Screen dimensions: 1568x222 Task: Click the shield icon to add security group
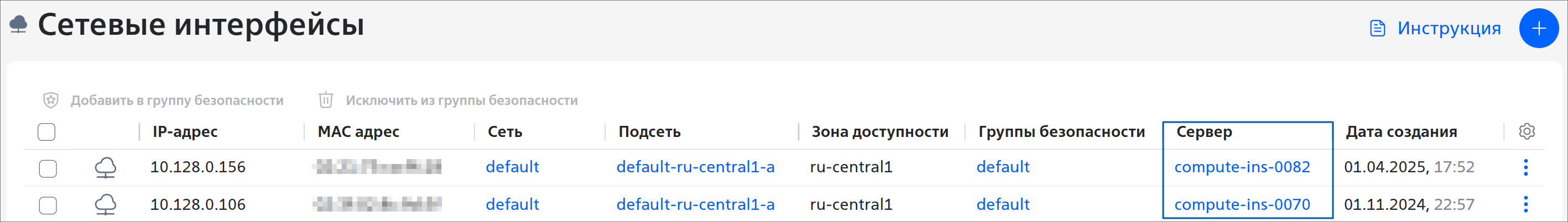coord(50,101)
